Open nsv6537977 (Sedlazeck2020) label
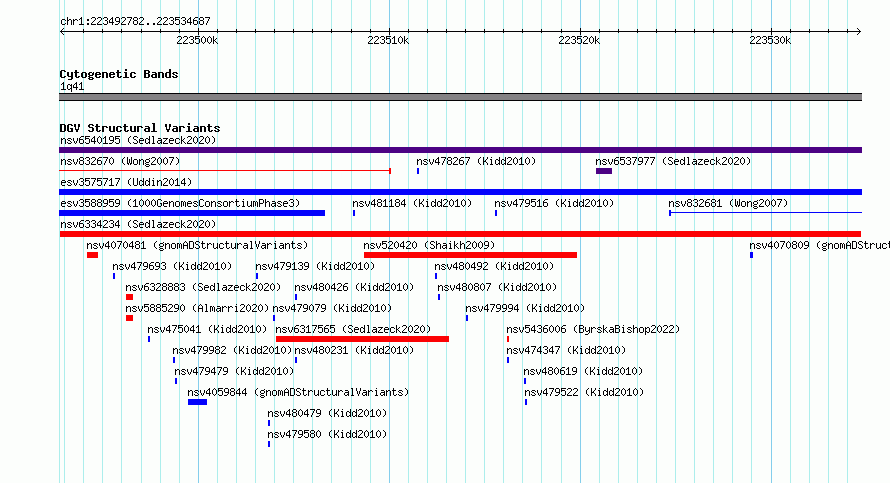The width and height of the screenshot is (890, 483). click(673, 161)
